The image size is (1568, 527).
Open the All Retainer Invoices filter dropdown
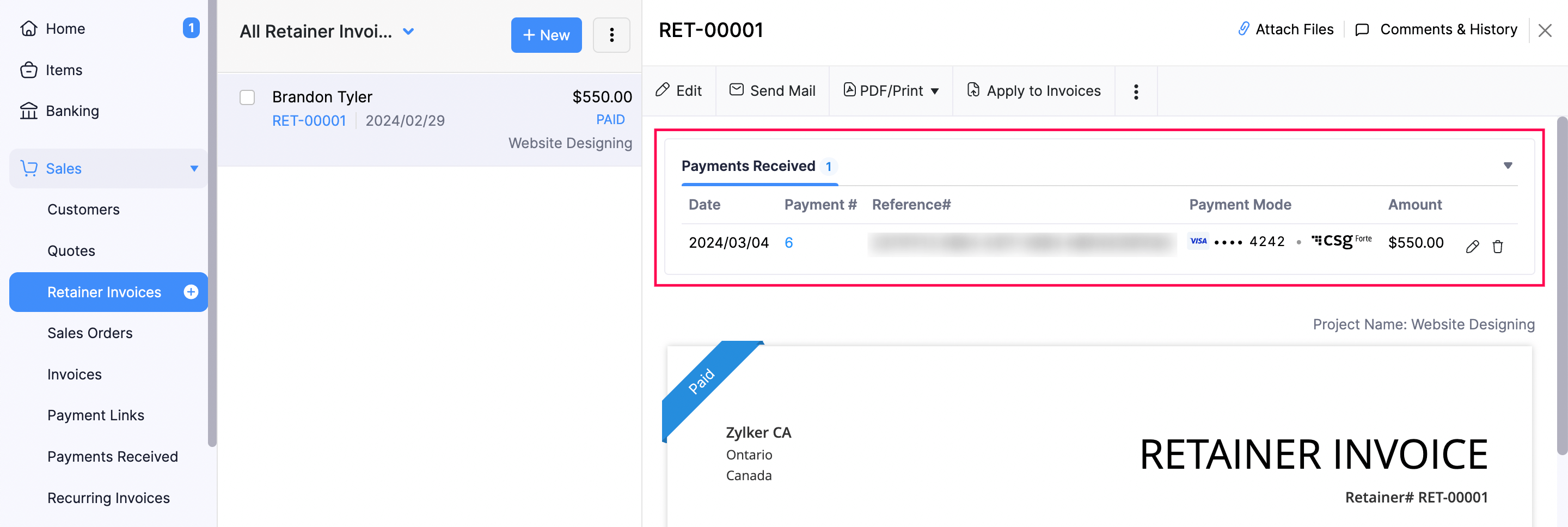click(408, 31)
